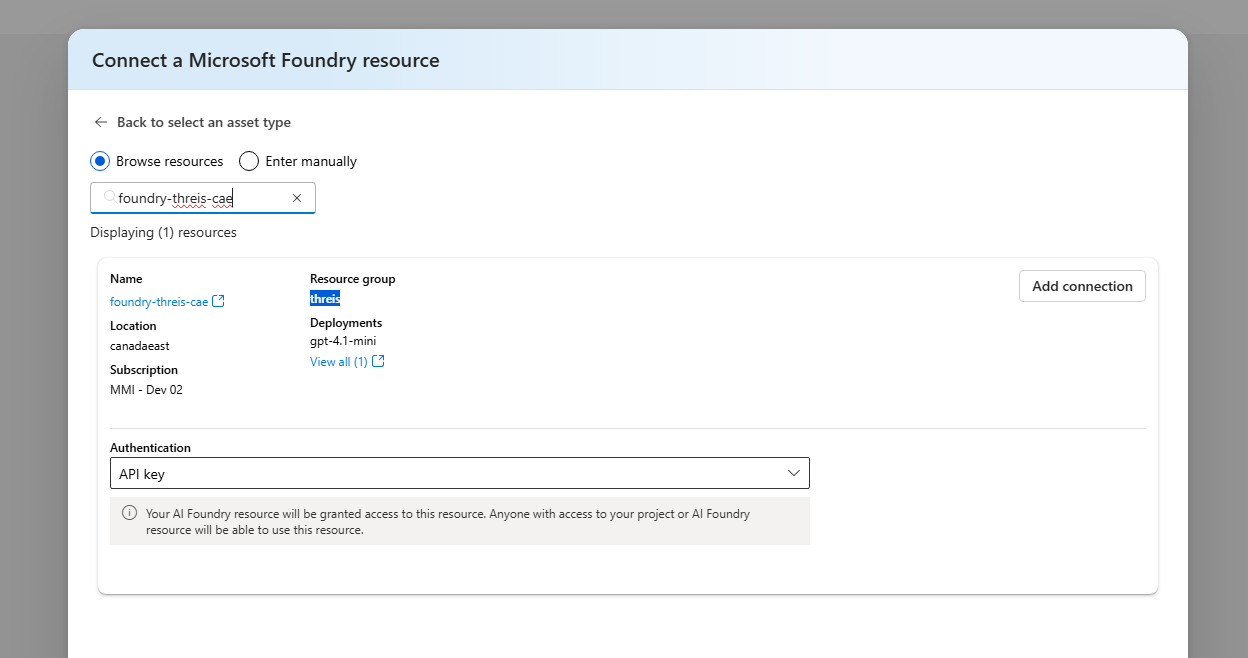The width and height of the screenshot is (1248, 658).
Task: Open external link icon beside View all
Action: click(x=378, y=361)
